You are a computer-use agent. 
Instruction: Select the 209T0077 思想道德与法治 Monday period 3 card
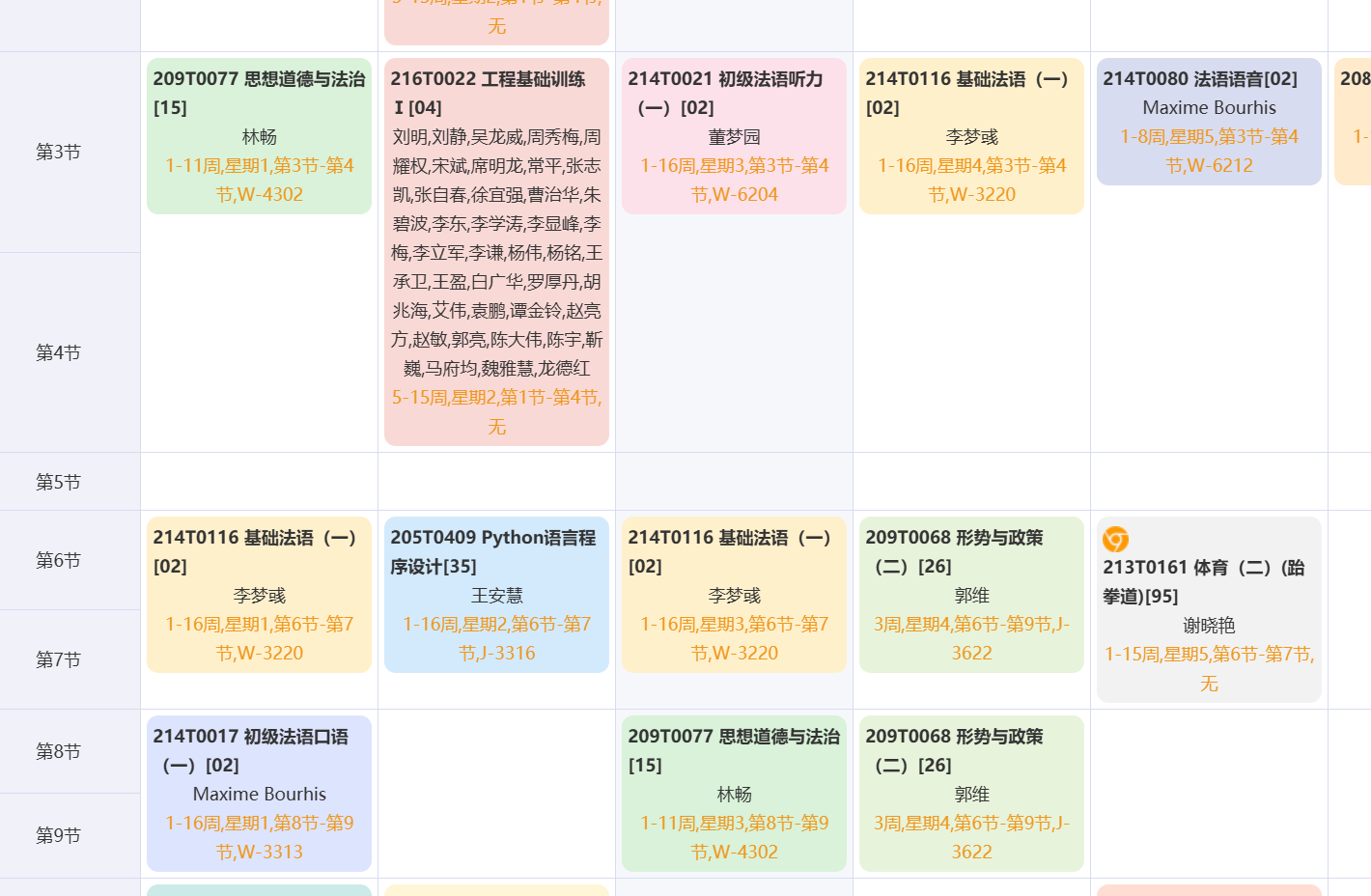pos(259,136)
